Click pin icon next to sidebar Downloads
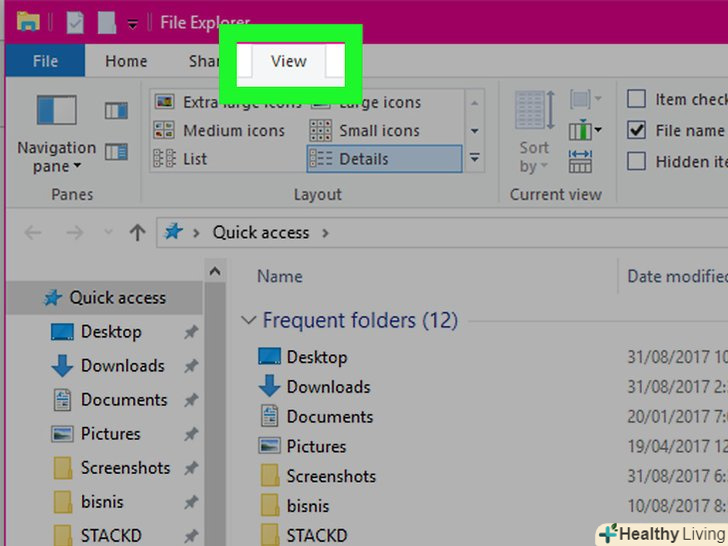 click(x=191, y=366)
